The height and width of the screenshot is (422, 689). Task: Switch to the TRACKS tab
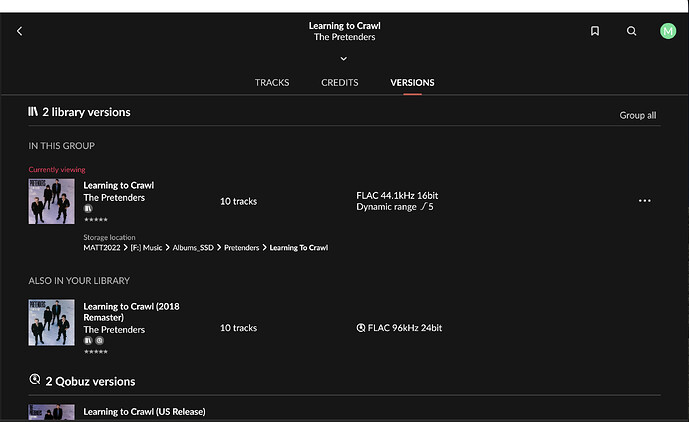(x=272, y=83)
